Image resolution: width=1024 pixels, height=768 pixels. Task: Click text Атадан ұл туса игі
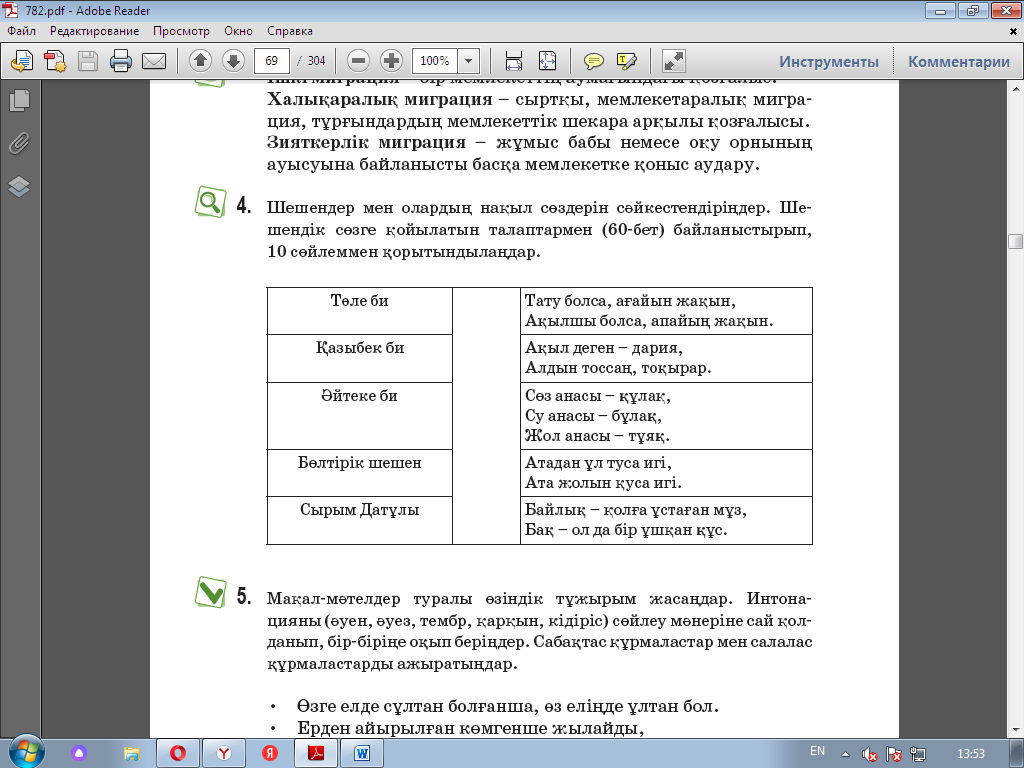pyautogui.click(x=598, y=463)
